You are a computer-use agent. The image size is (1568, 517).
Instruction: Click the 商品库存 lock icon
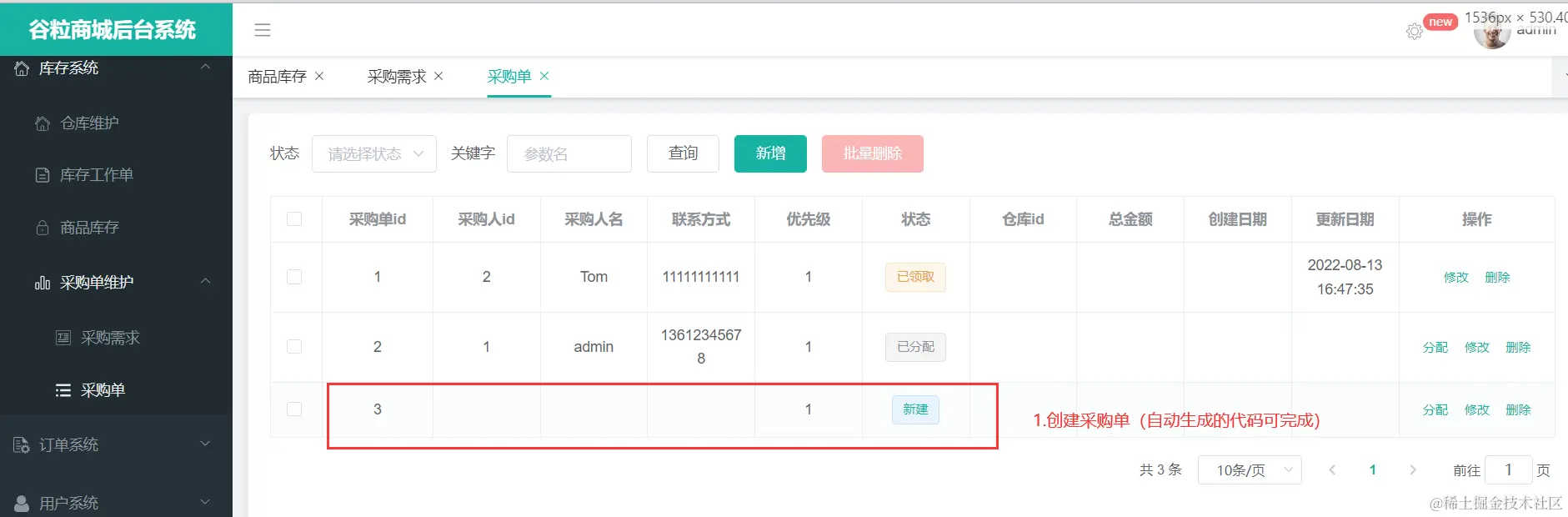click(x=43, y=228)
